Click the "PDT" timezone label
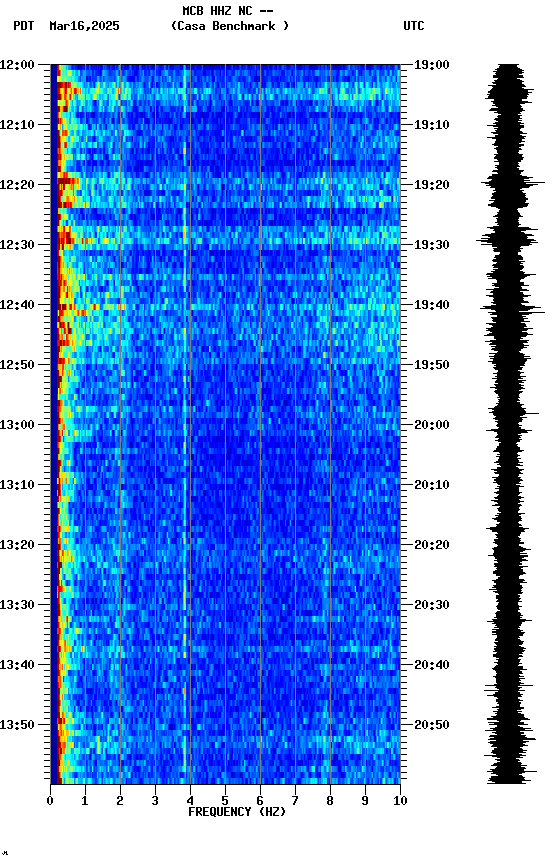Viewport: 552px width, 864px height. 24,26
